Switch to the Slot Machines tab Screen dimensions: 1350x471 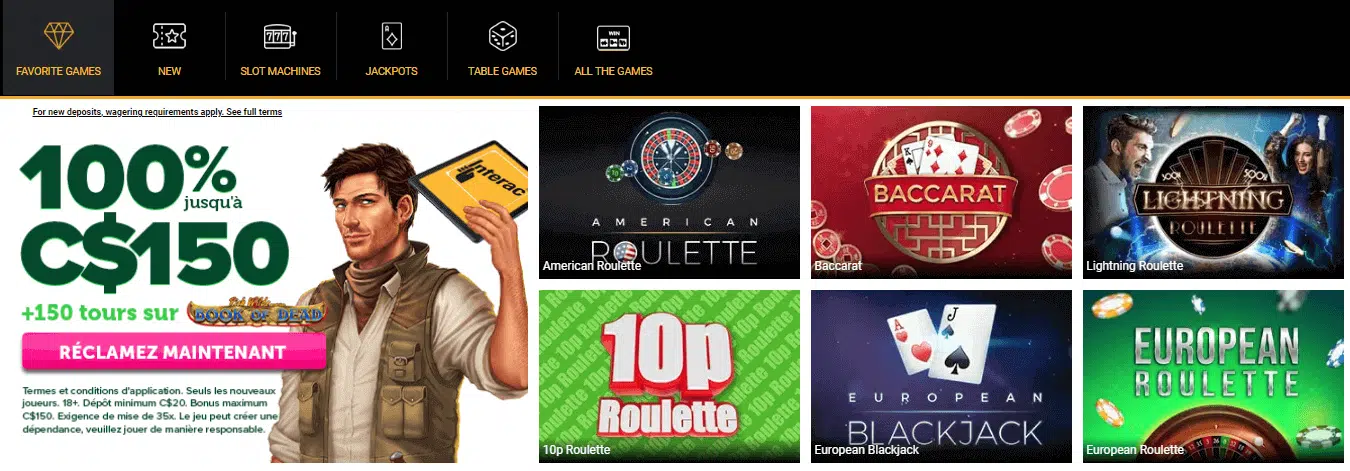pos(280,71)
